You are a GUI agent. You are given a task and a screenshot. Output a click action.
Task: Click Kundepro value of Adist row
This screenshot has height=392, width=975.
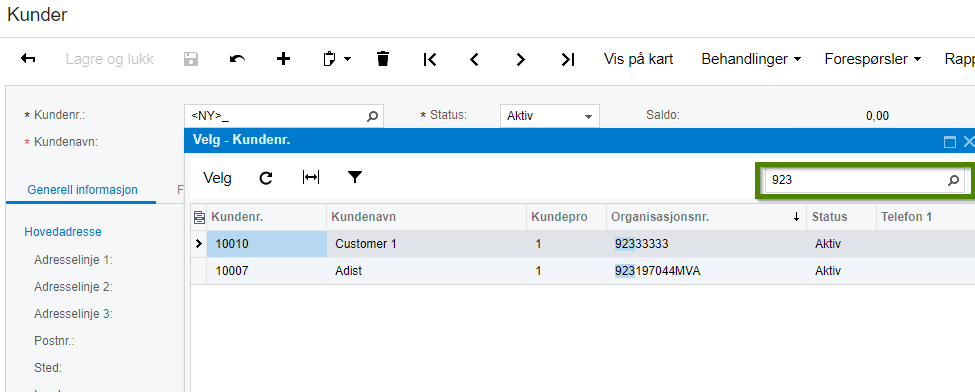(566, 271)
